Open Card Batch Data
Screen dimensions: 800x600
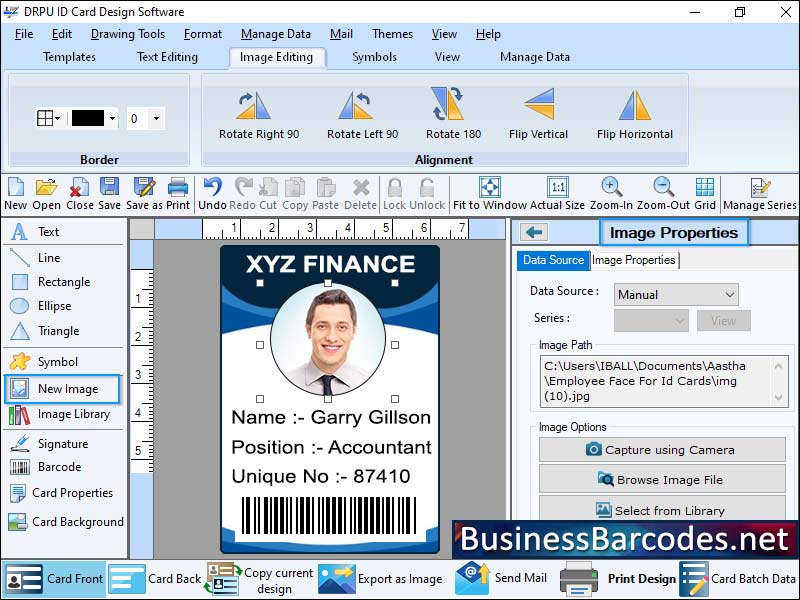pos(738,579)
